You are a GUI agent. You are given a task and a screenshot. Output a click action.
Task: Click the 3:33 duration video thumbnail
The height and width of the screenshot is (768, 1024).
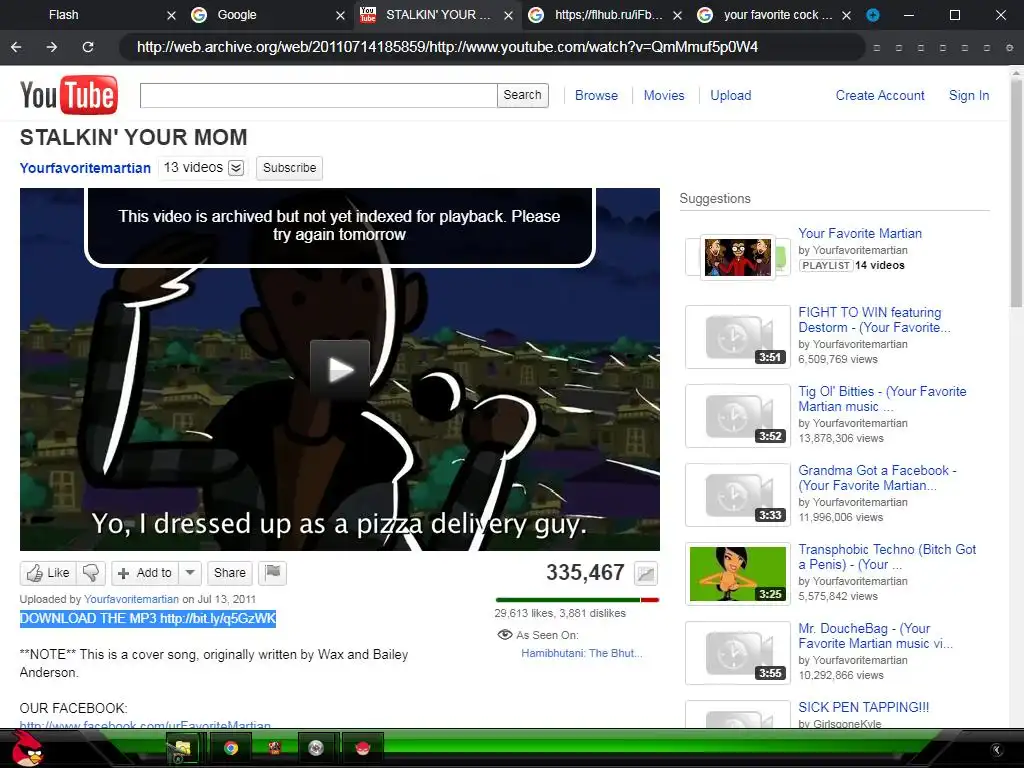(x=738, y=495)
